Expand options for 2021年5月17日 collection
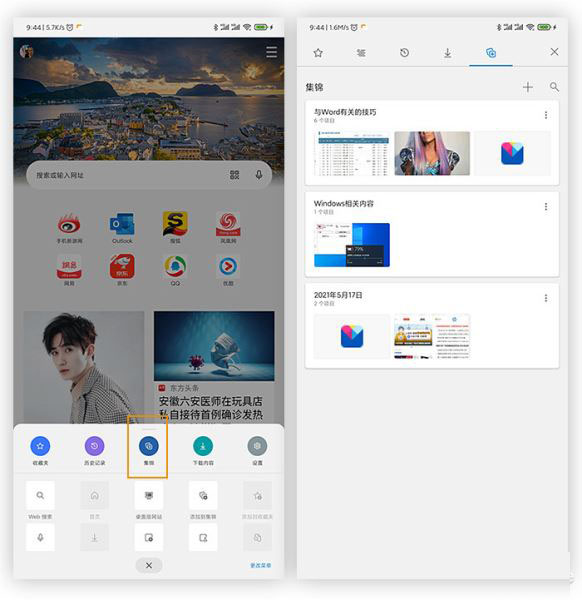582x600 pixels. [546, 298]
